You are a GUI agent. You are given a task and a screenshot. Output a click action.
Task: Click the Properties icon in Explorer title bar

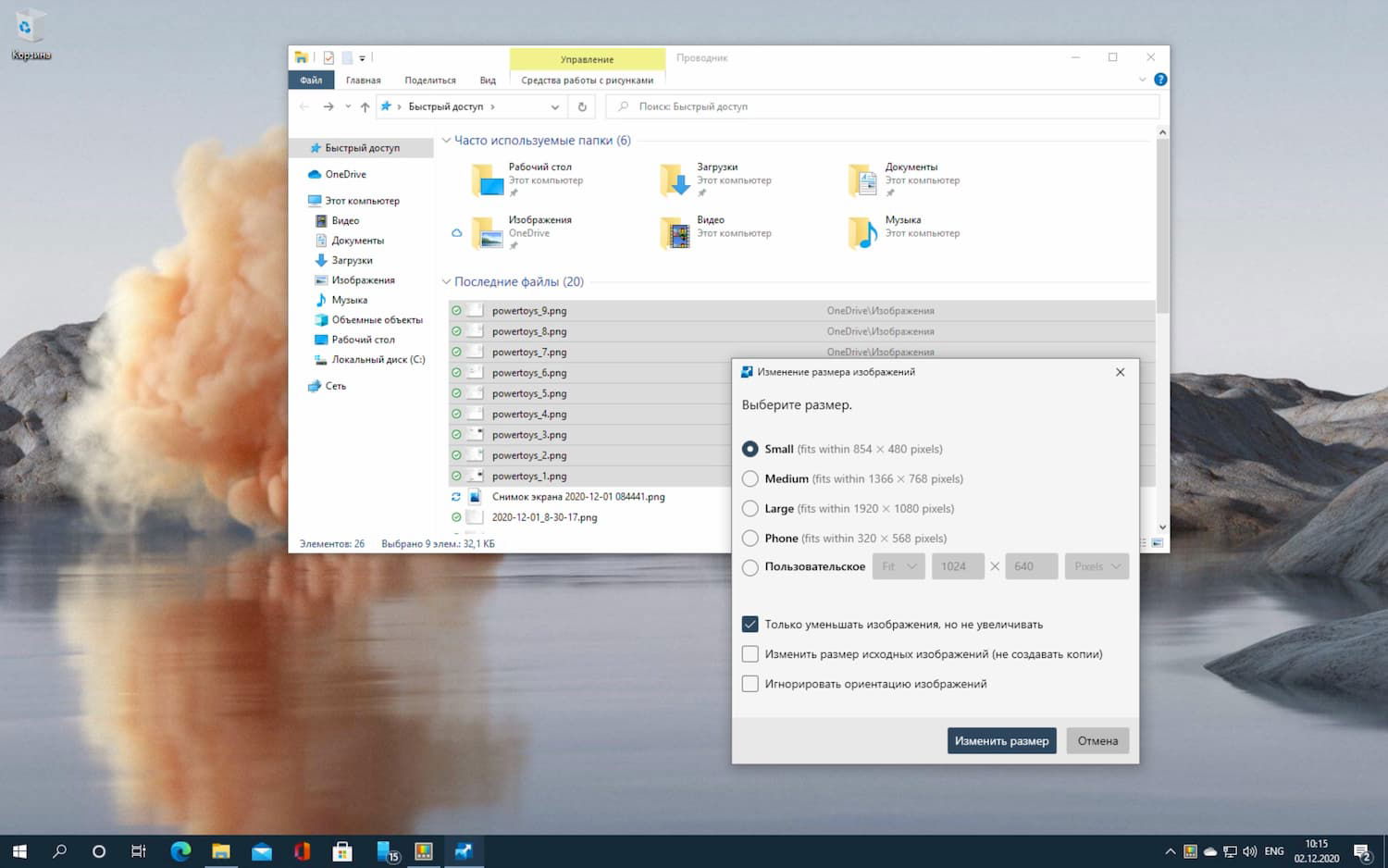point(328,57)
